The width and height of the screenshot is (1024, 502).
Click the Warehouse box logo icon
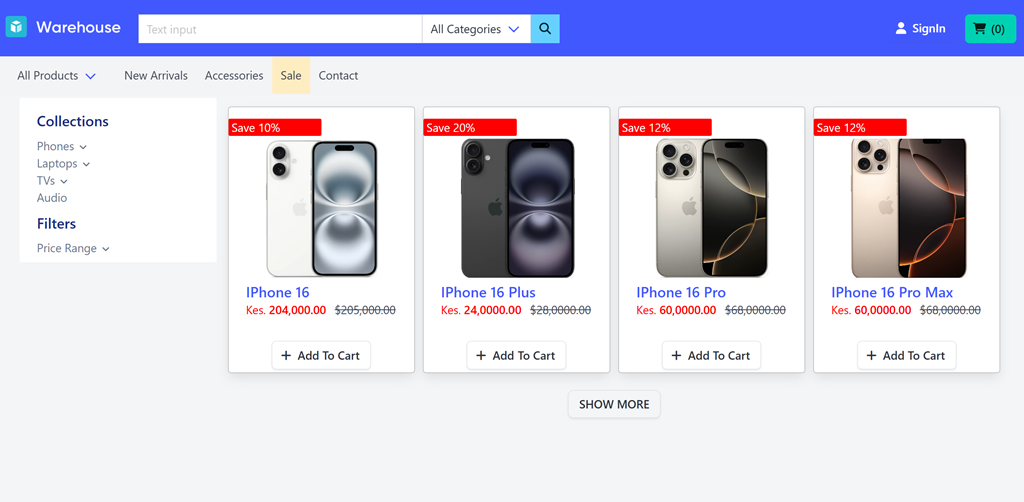pos(16,28)
